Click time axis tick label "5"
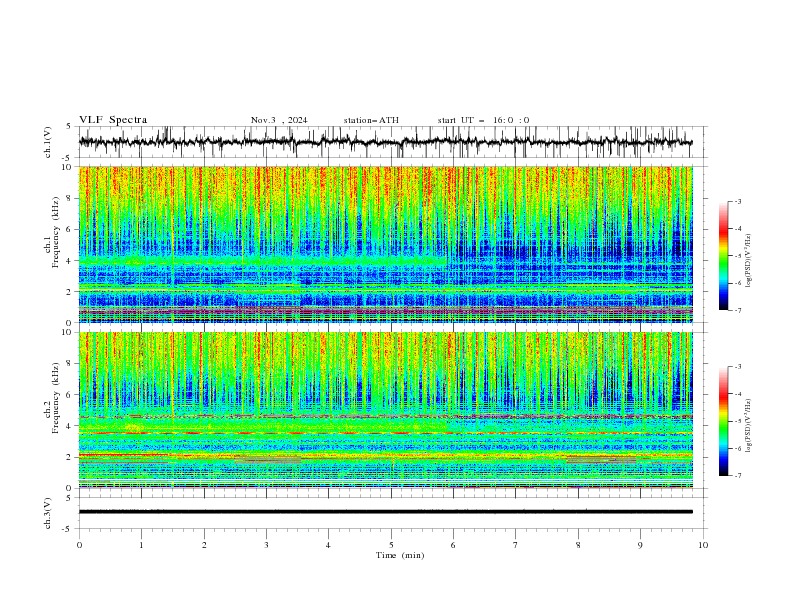The width and height of the screenshot is (792, 612). (391, 545)
